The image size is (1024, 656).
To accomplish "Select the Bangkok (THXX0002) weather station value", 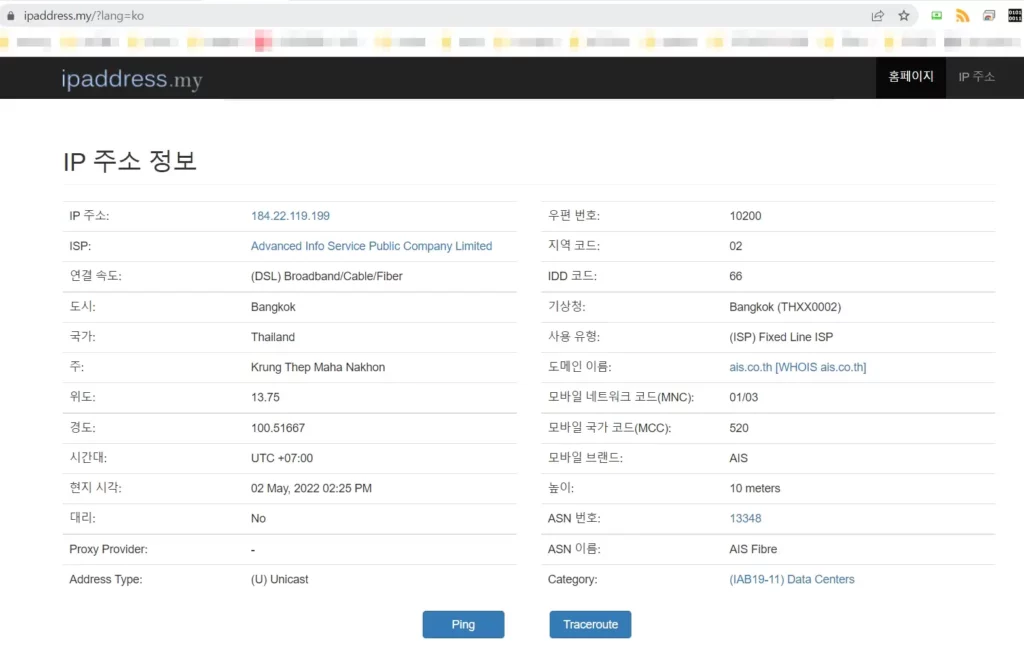I will (x=785, y=307).
